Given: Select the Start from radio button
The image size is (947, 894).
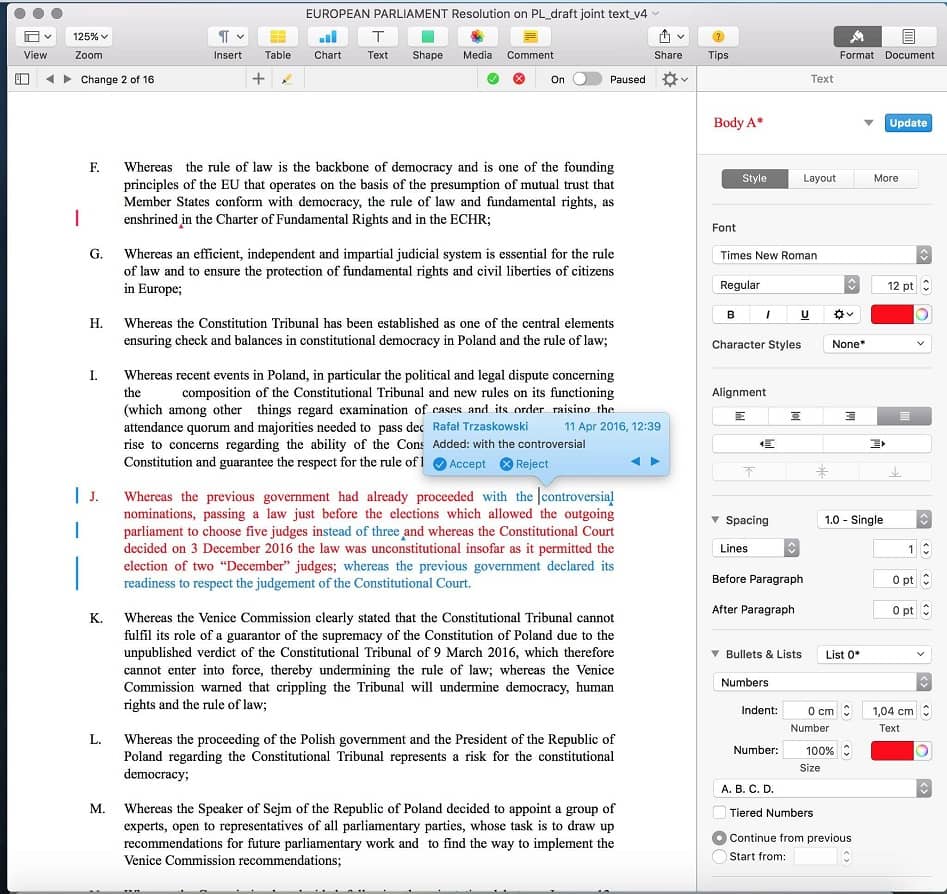Looking at the screenshot, I should 719,857.
